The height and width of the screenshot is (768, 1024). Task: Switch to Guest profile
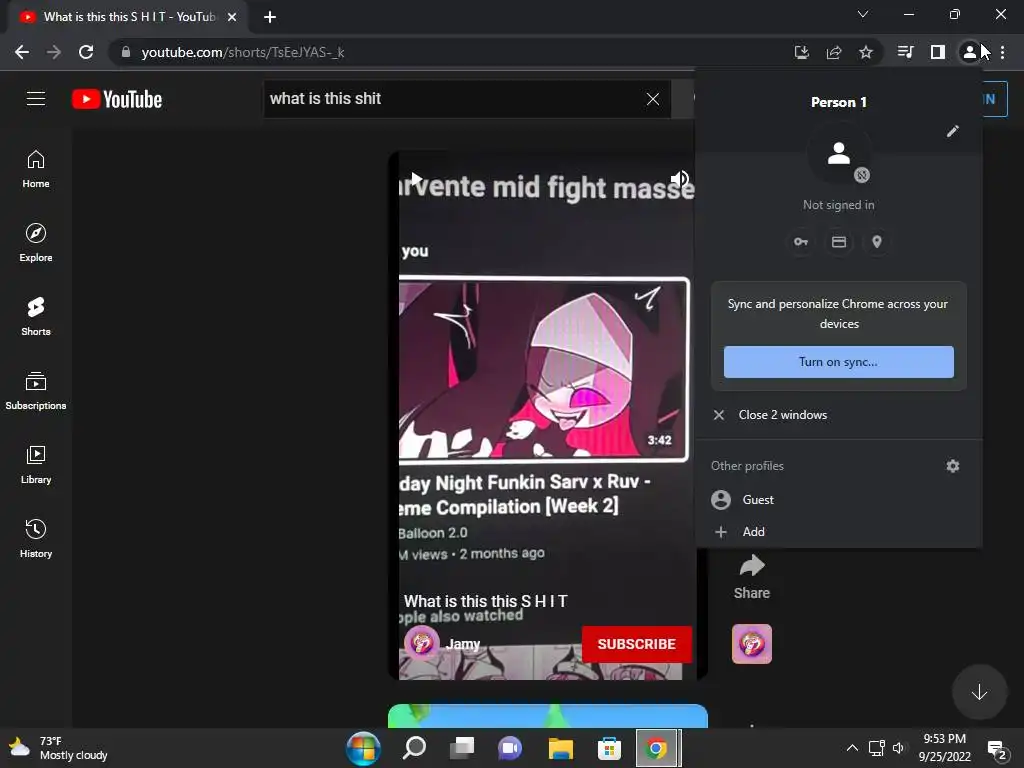tap(839, 500)
